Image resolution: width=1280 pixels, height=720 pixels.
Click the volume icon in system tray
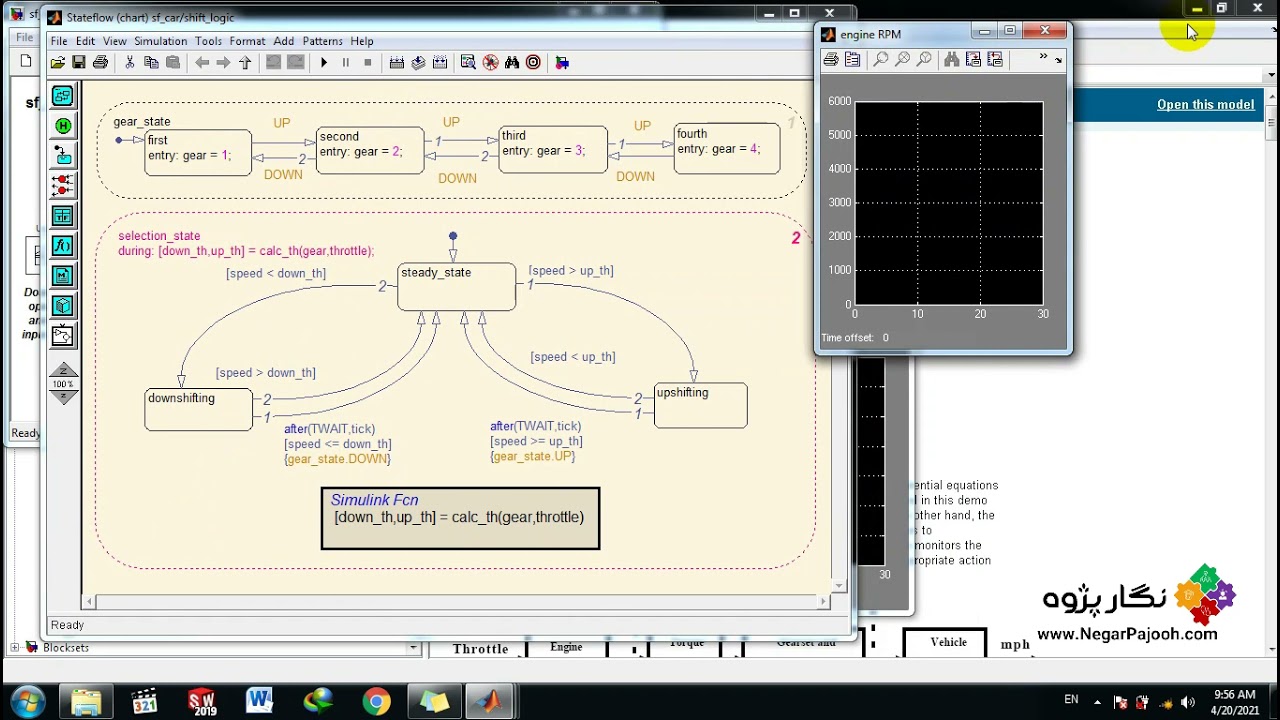(1188, 702)
